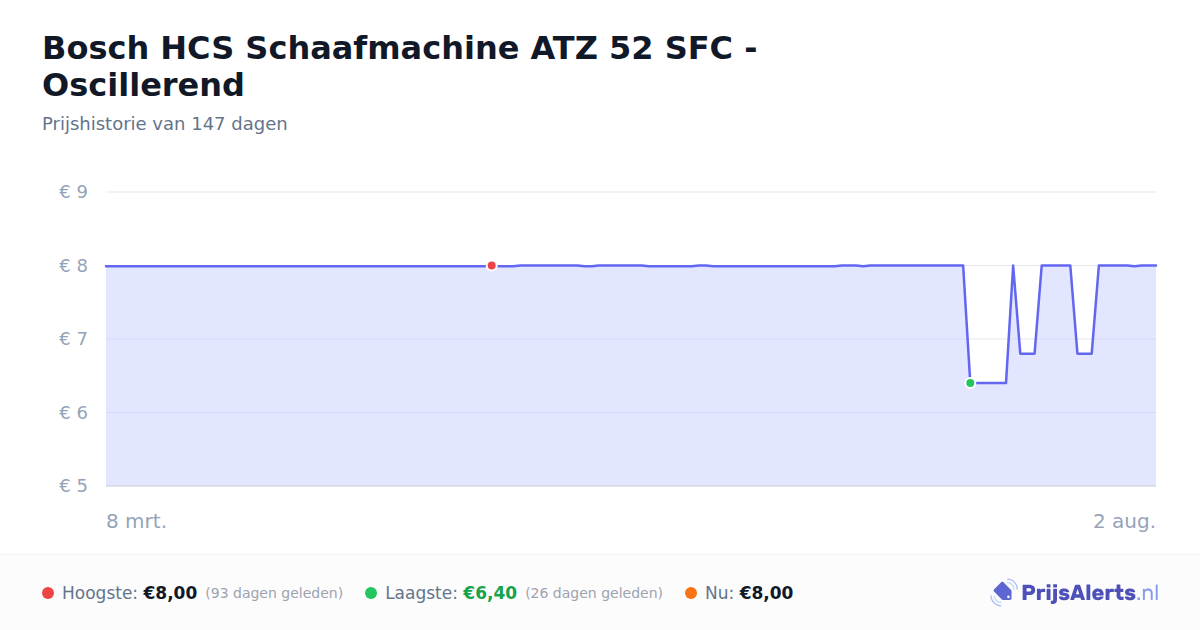Click the € 8 y-axis label
Screen dimensions: 1200x630
pos(73,266)
